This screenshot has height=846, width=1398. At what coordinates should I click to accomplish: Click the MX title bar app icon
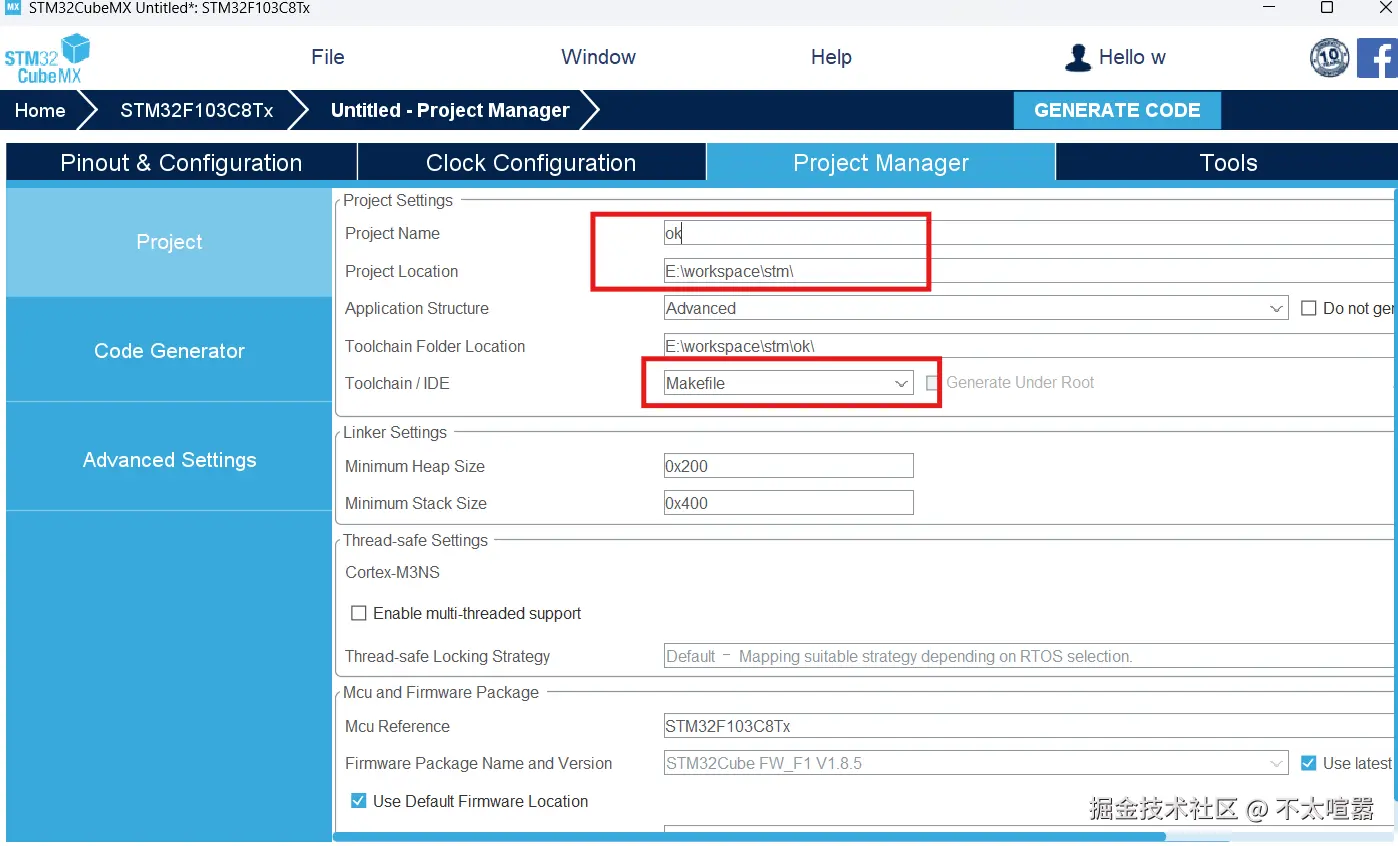[13, 8]
